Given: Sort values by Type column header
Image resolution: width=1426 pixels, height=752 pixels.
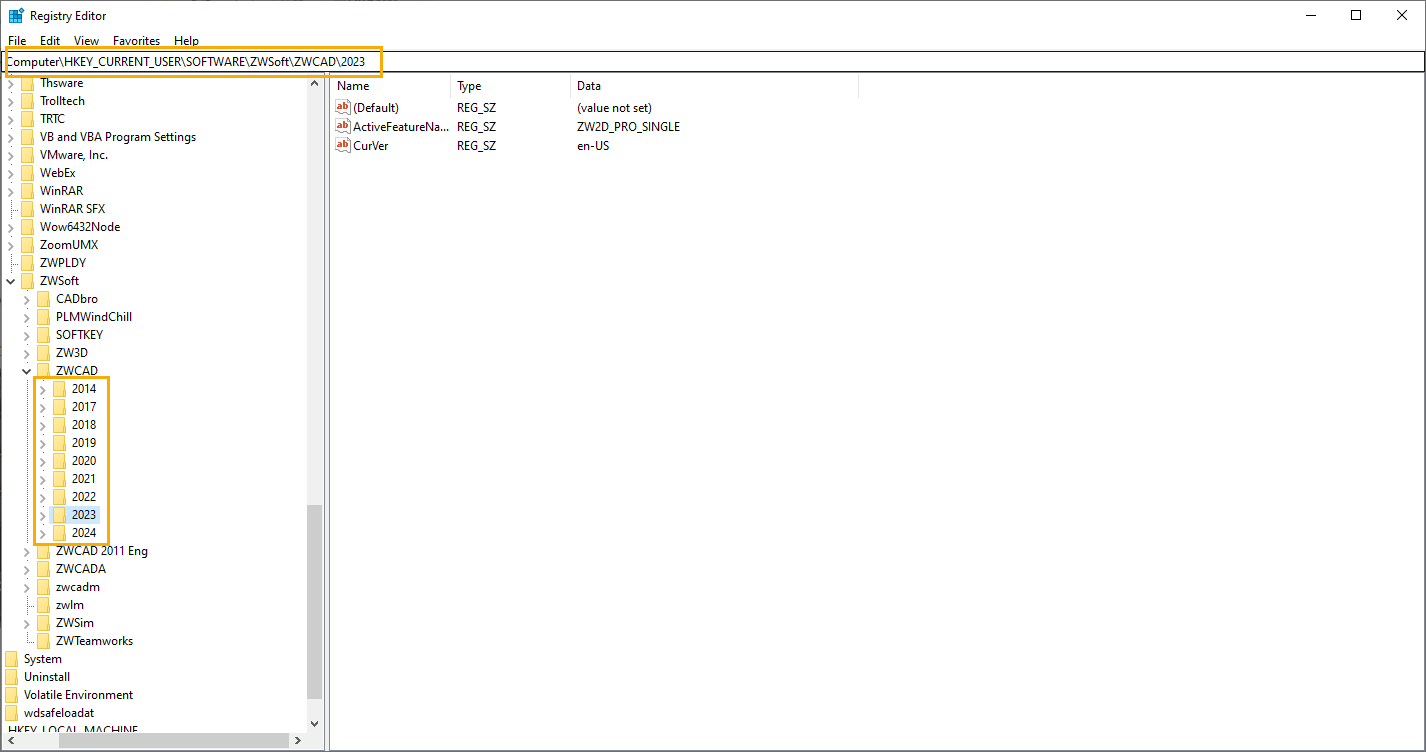Looking at the screenshot, I should point(510,86).
